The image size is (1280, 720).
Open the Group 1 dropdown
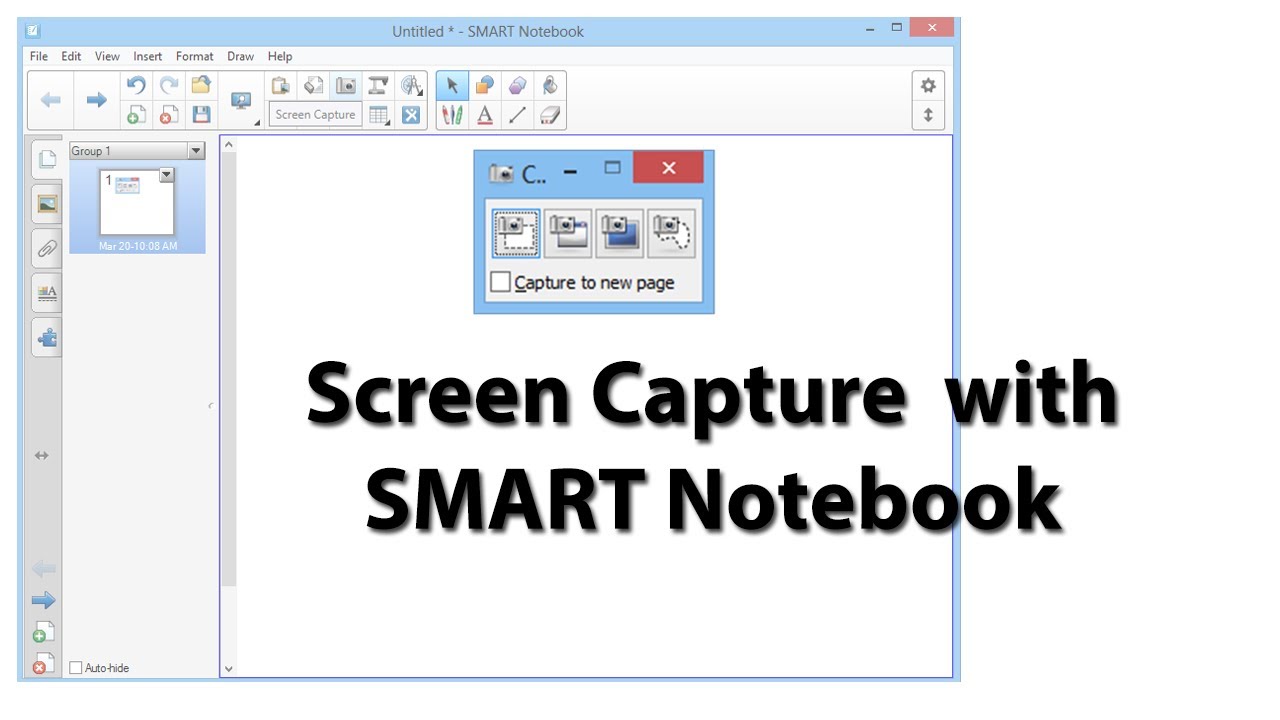click(x=195, y=151)
